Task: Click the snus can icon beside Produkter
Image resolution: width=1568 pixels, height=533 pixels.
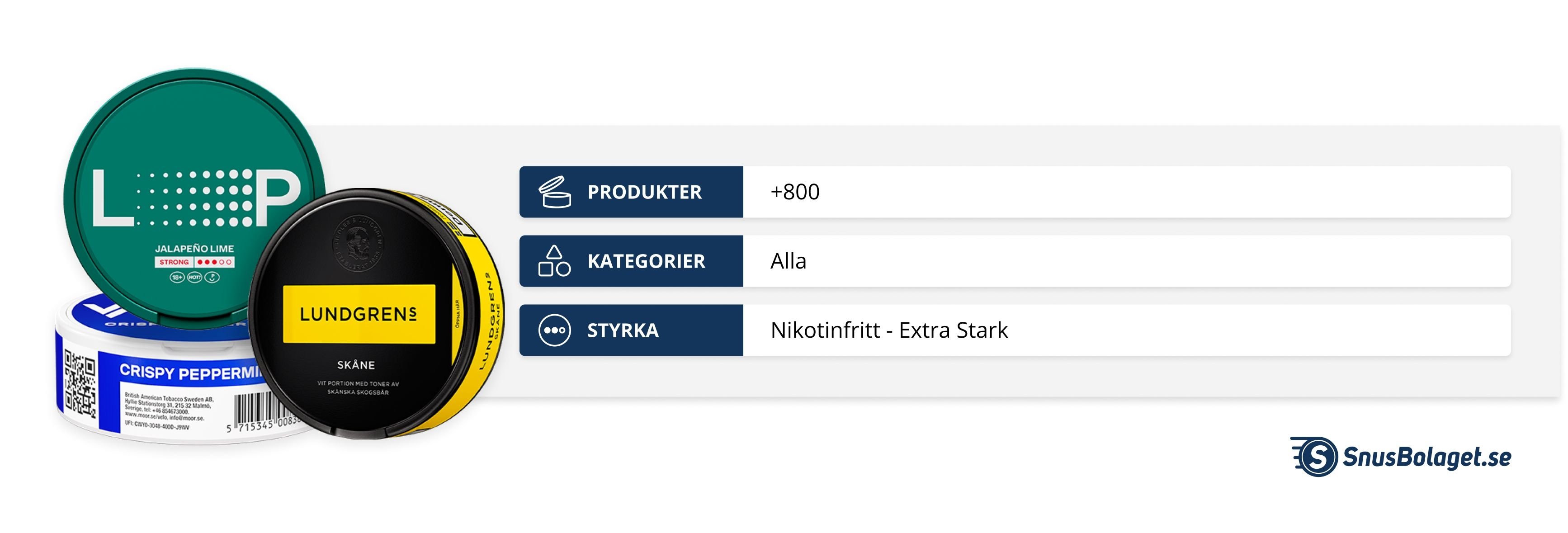Action: (x=554, y=192)
